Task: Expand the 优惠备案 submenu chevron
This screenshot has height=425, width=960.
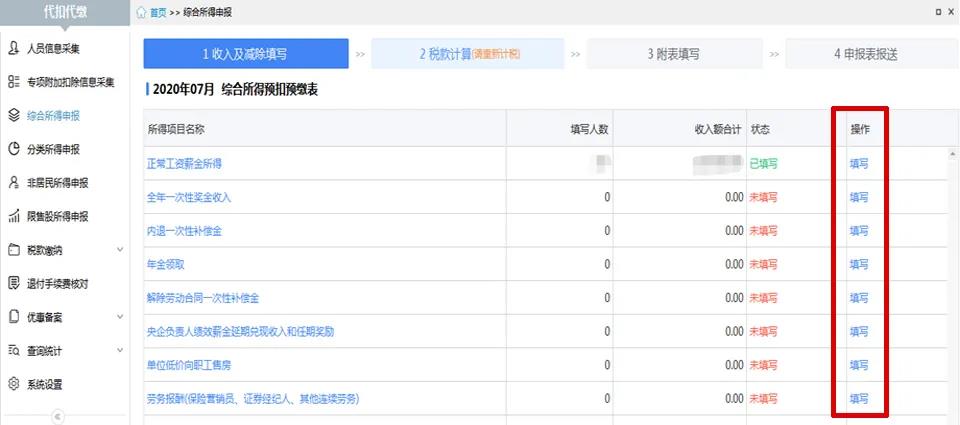Action: click(120, 317)
